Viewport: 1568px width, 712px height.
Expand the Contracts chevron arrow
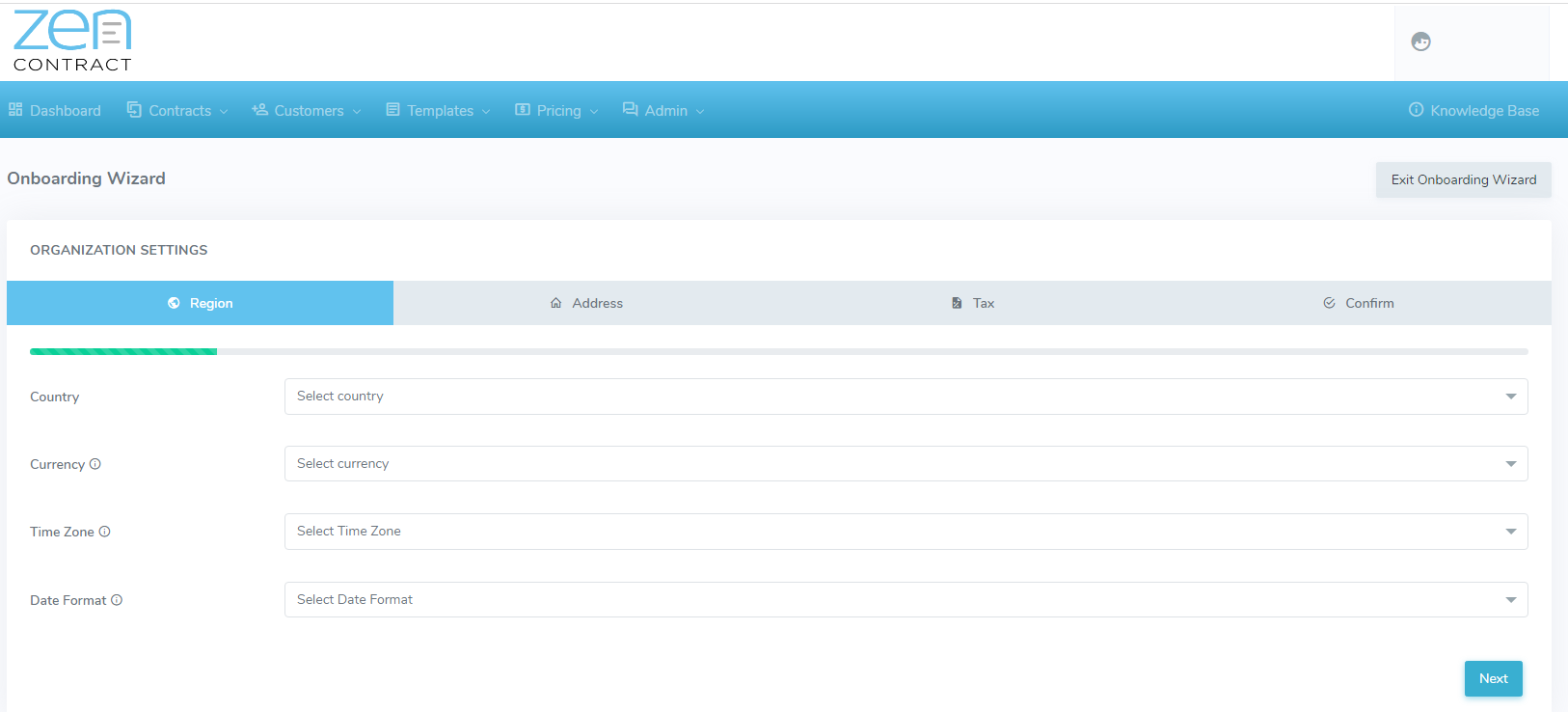(x=224, y=112)
